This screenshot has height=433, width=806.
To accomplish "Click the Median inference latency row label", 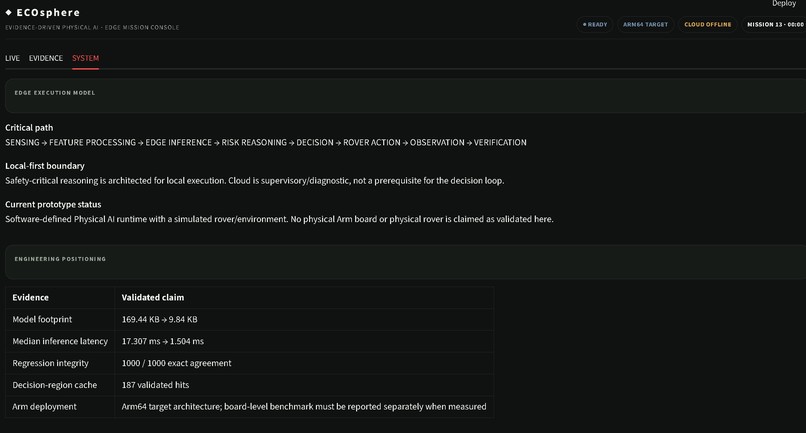I will click(60, 341).
